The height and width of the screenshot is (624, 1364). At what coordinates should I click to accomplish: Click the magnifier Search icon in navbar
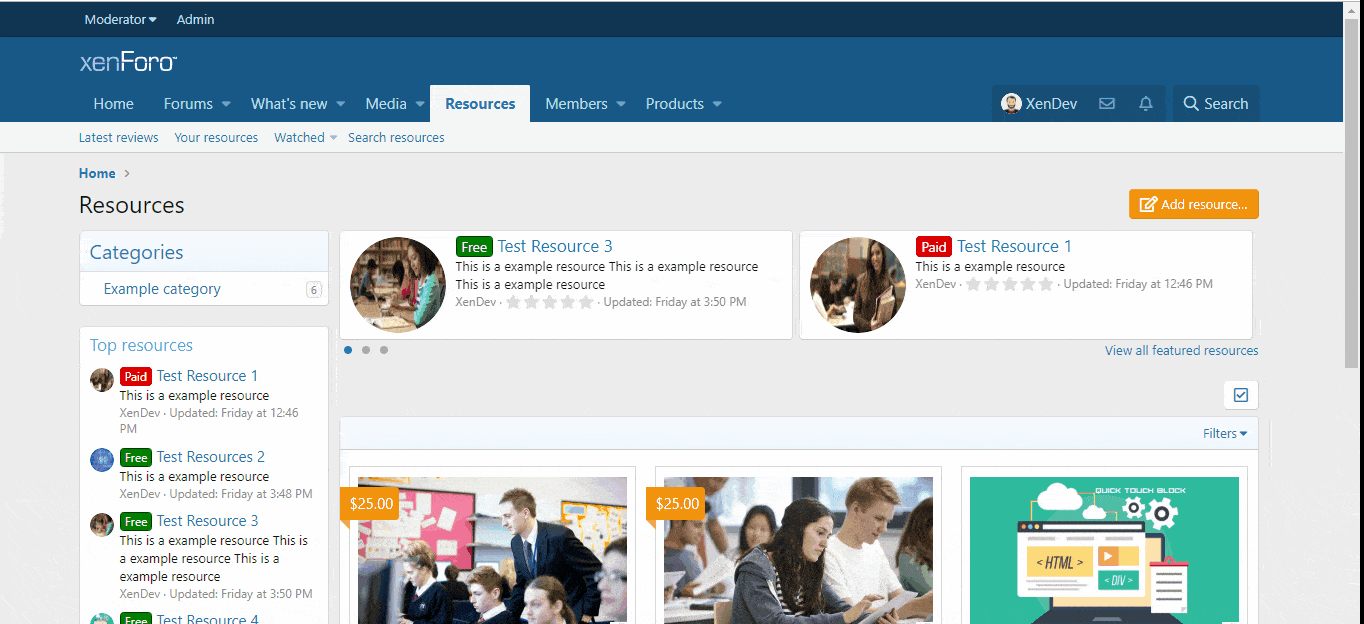tap(1191, 104)
